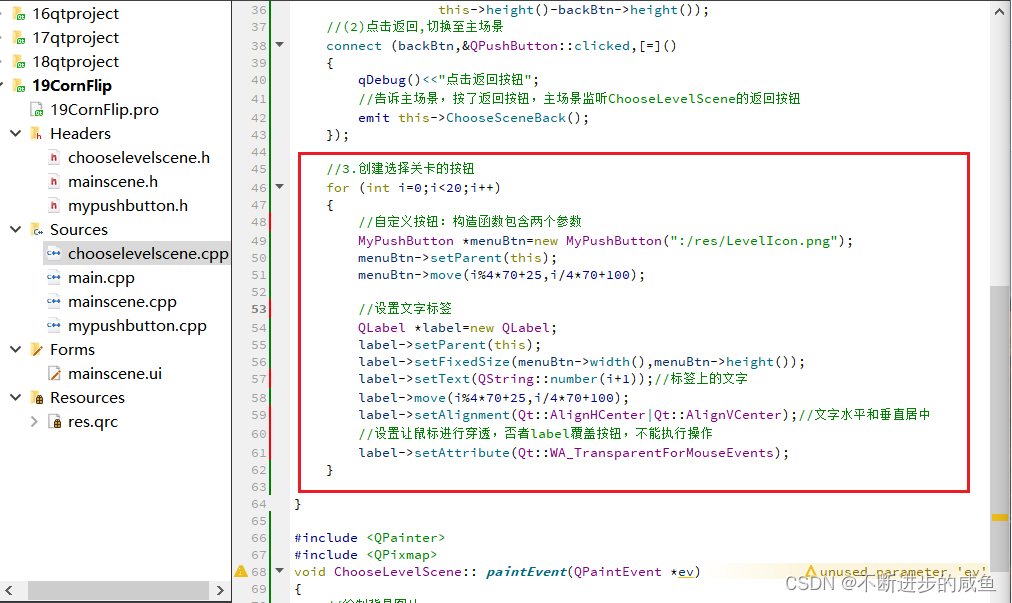Click the chooselevelscene.h header icon
This screenshot has height=603, width=1012.
(x=54, y=158)
